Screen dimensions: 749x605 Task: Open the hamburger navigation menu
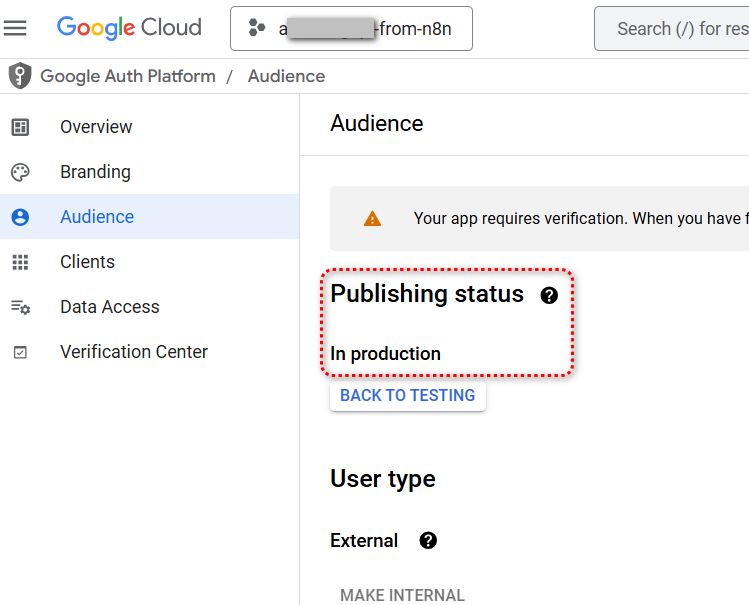coord(15,28)
